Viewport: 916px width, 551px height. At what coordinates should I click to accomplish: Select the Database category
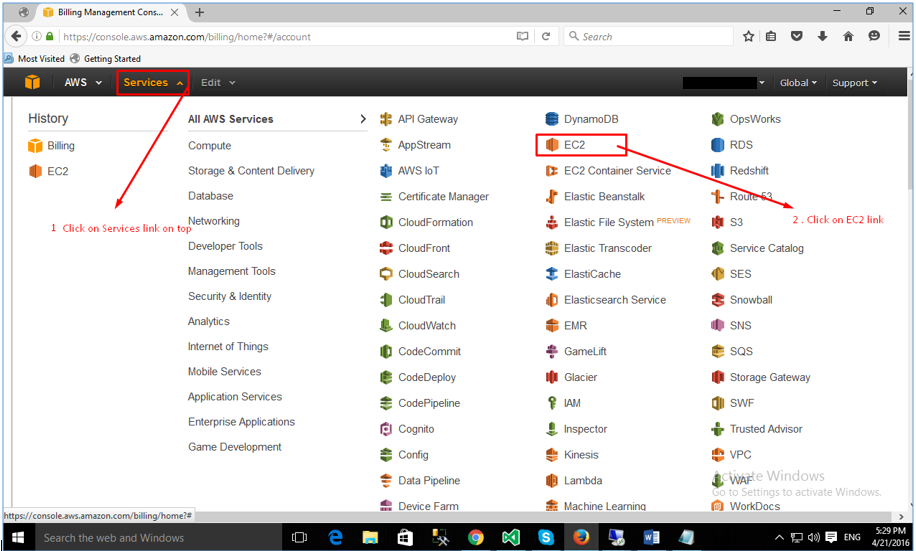(x=210, y=196)
